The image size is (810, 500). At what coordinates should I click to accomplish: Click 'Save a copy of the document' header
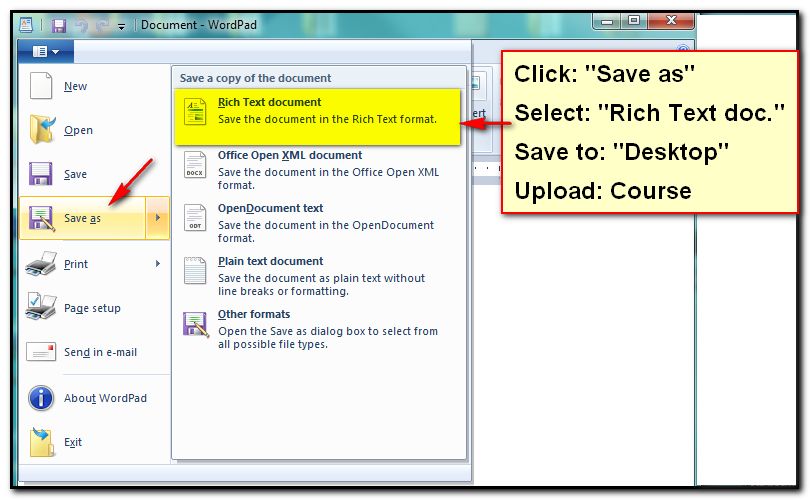click(x=256, y=78)
